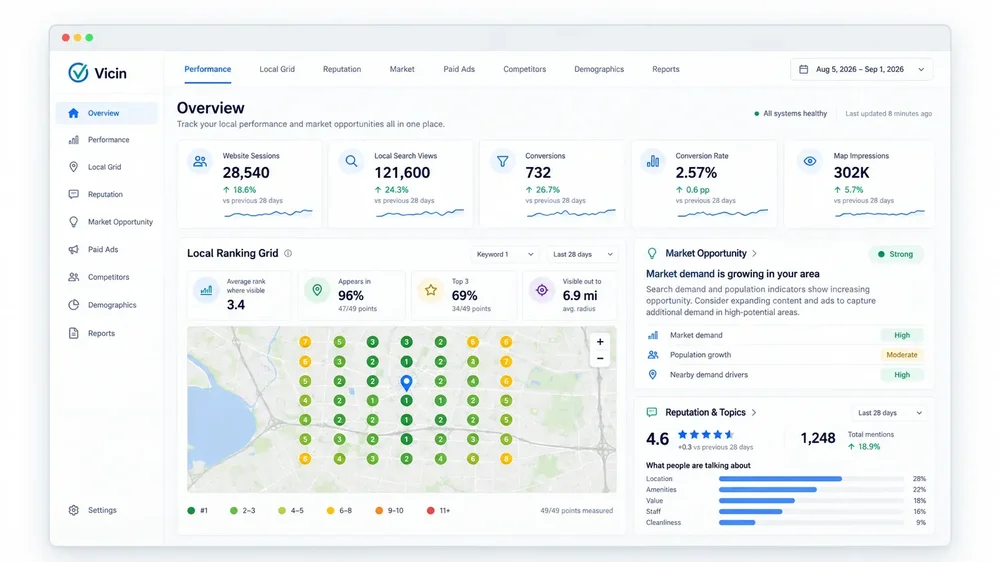1000x562 pixels.
Task: Click the Location topic progress bar
Action: [x=811, y=478]
